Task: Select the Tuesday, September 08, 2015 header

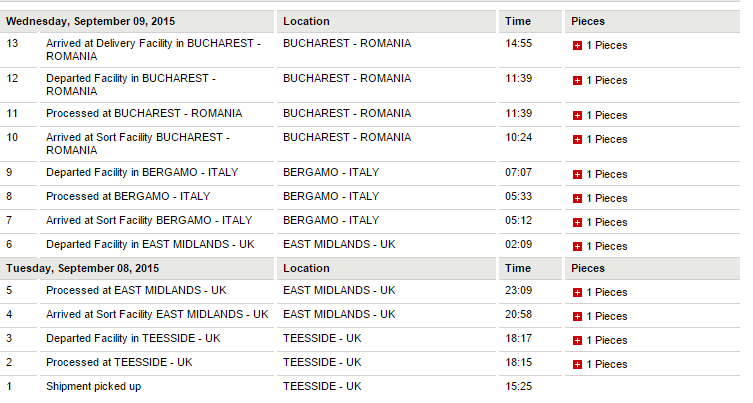Action: [82, 269]
